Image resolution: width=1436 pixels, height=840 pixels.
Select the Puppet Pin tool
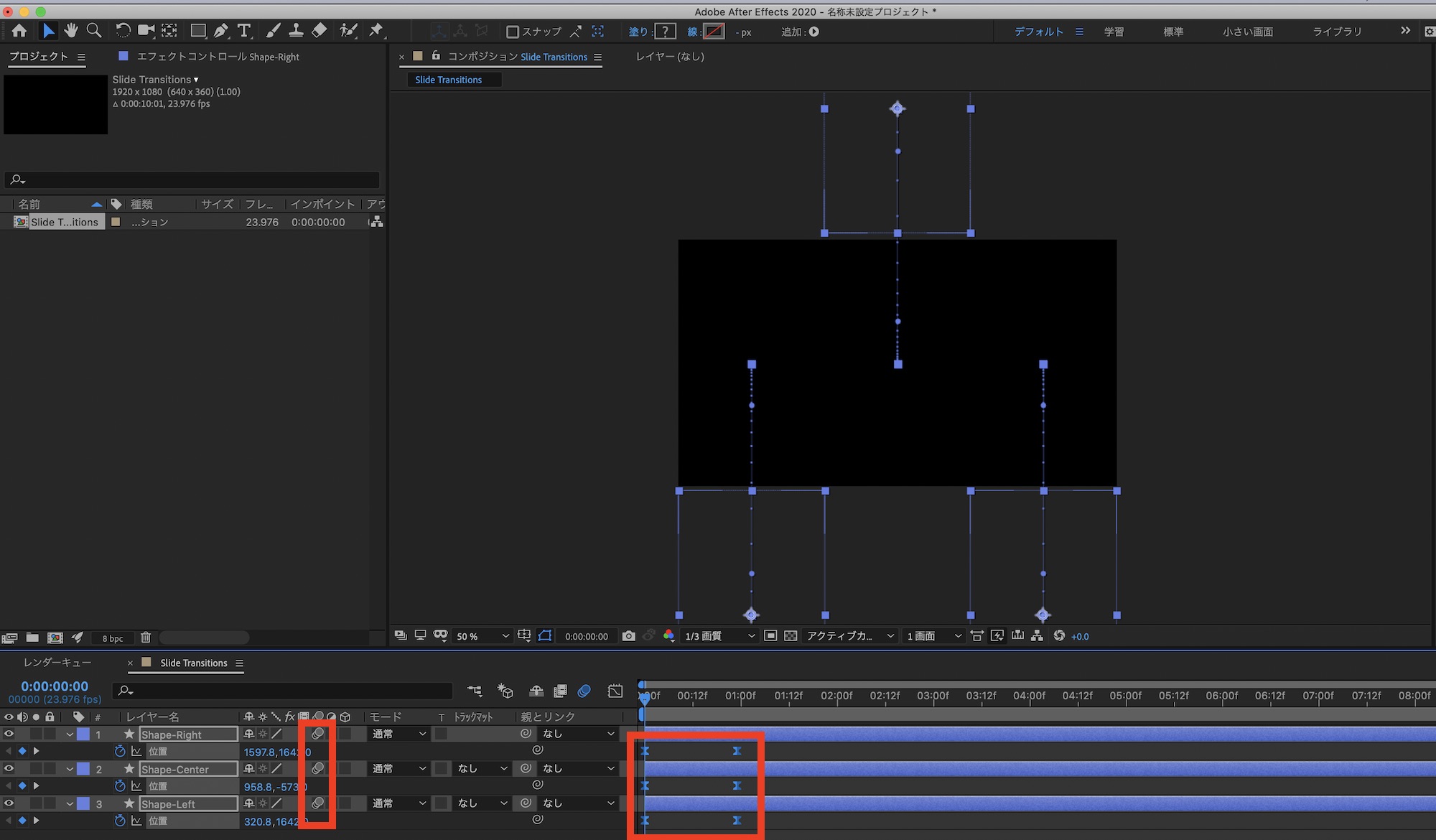[376, 30]
